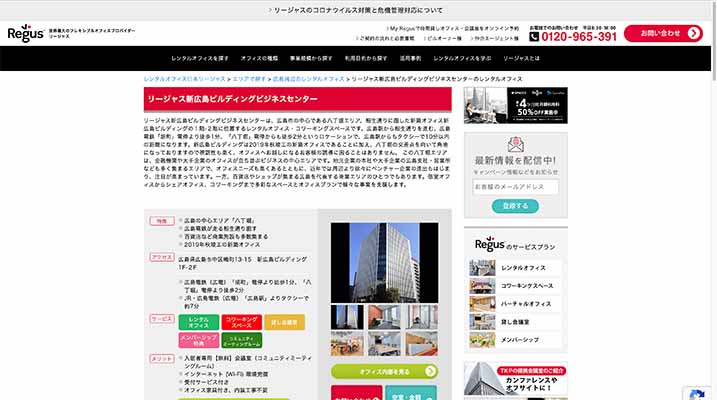717x400 pixels.
Task: Click arrow icon on header お問い合わせ button
Action: (694, 33)
